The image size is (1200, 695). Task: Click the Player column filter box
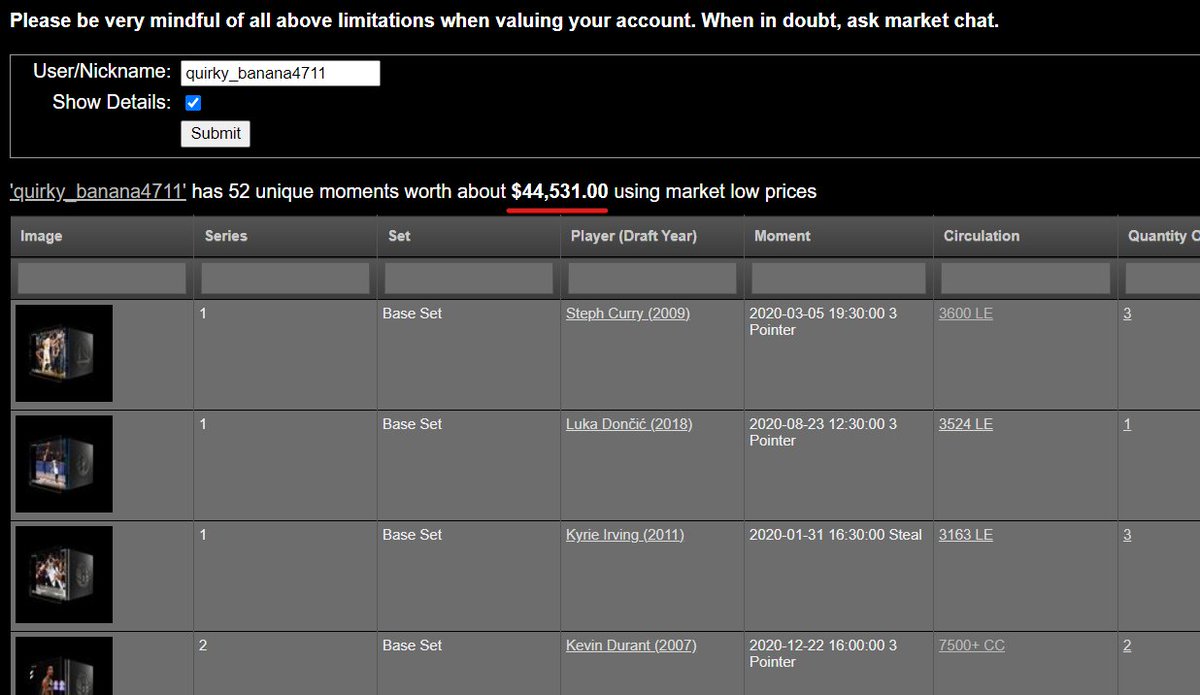[x=651, y=278]
